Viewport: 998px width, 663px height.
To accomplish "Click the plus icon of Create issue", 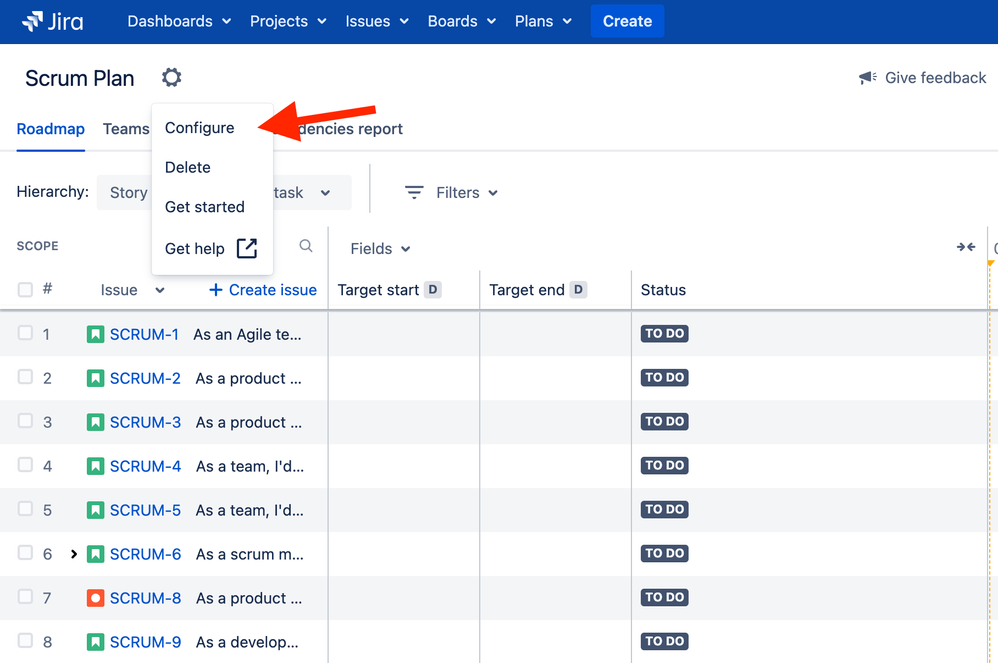I will pos(216,290).
